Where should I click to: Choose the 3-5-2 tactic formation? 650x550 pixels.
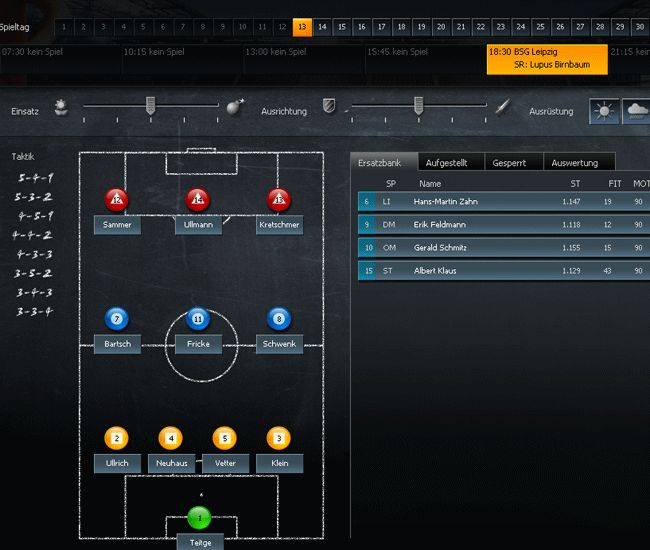coord(33,273)
